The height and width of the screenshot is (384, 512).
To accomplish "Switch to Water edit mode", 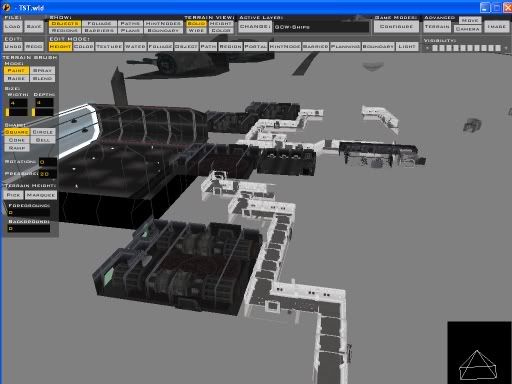I will coord(135,47).
